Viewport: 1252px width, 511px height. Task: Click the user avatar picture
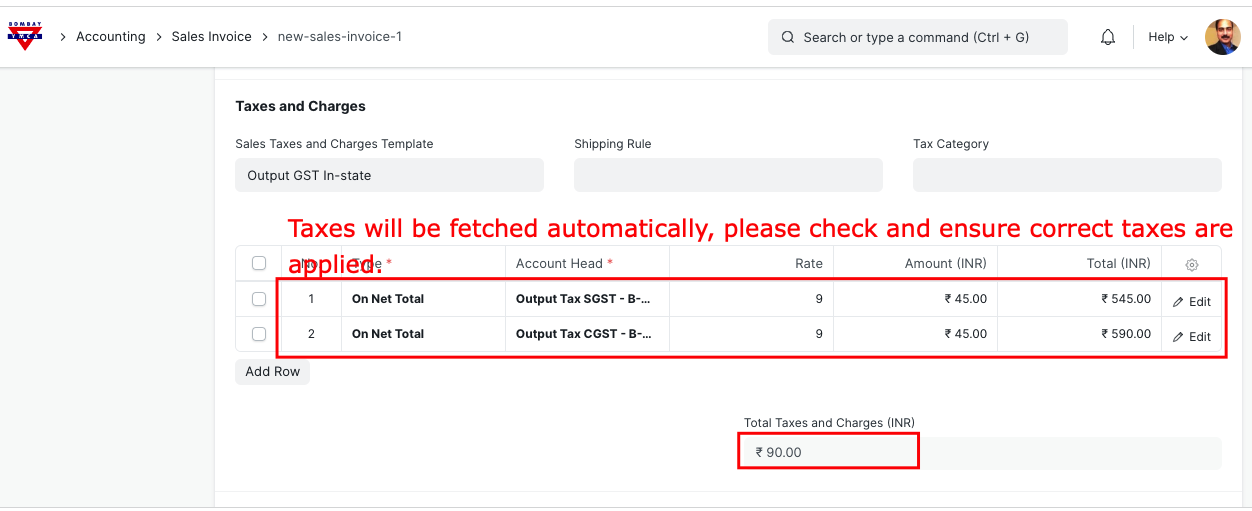1222,37
